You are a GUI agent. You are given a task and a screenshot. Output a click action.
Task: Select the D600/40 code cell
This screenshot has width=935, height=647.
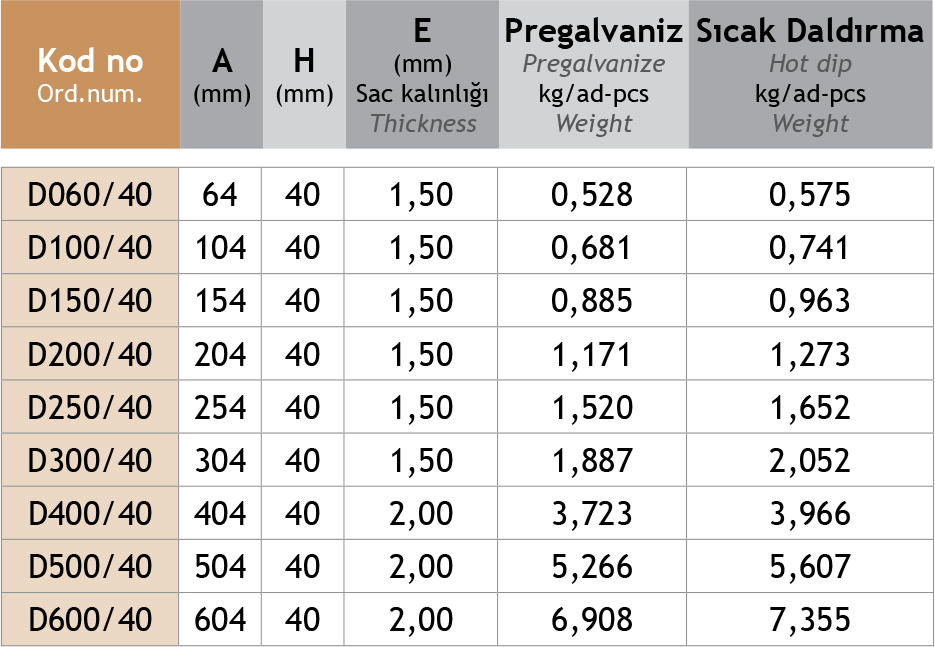90,620
